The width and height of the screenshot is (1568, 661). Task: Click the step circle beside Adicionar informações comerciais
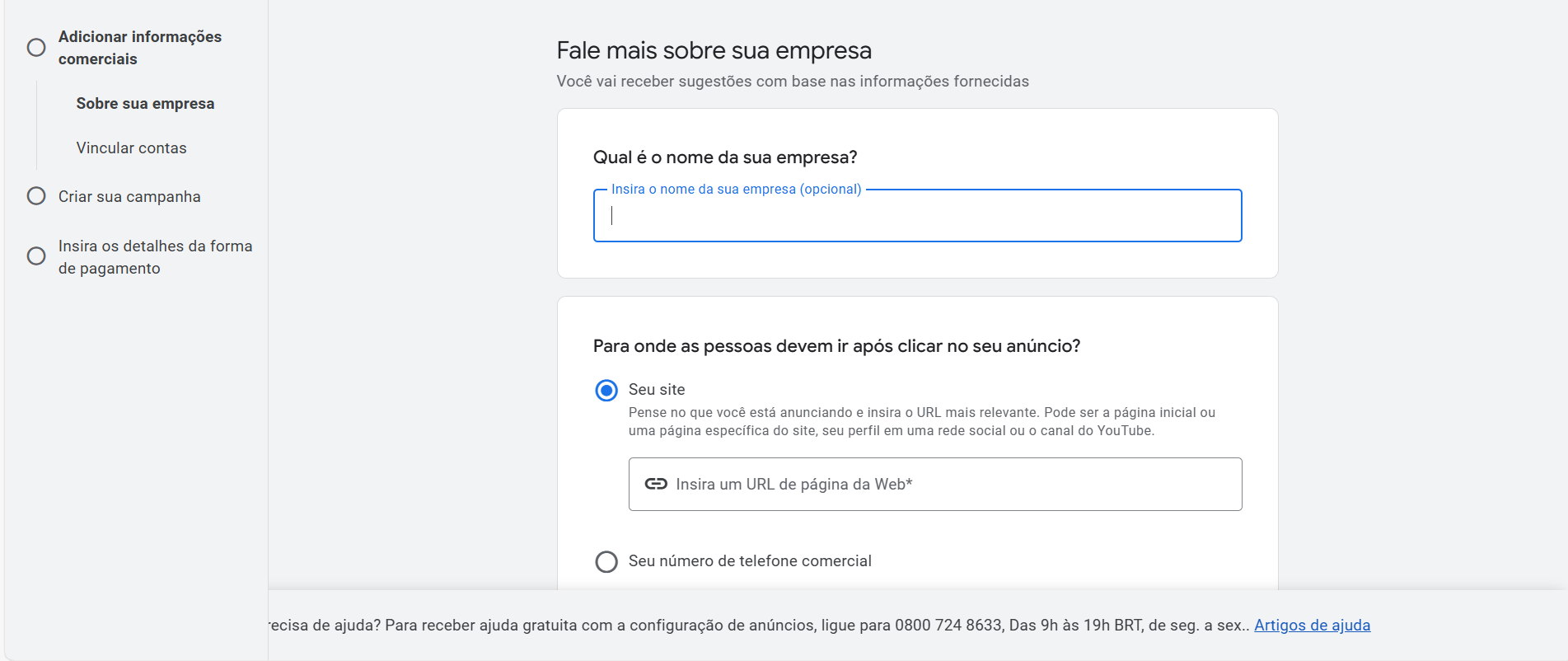(36, 48)
